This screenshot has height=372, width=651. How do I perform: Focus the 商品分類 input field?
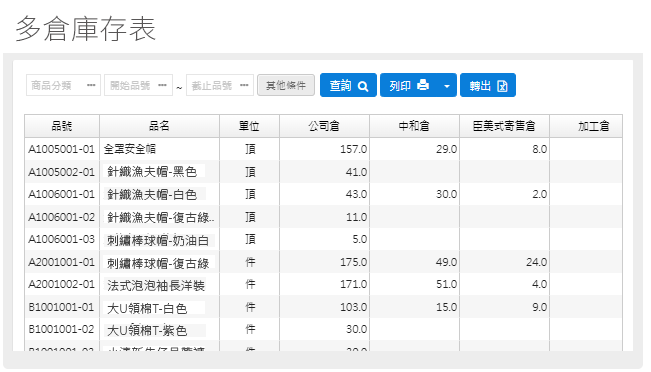[57, 85]
